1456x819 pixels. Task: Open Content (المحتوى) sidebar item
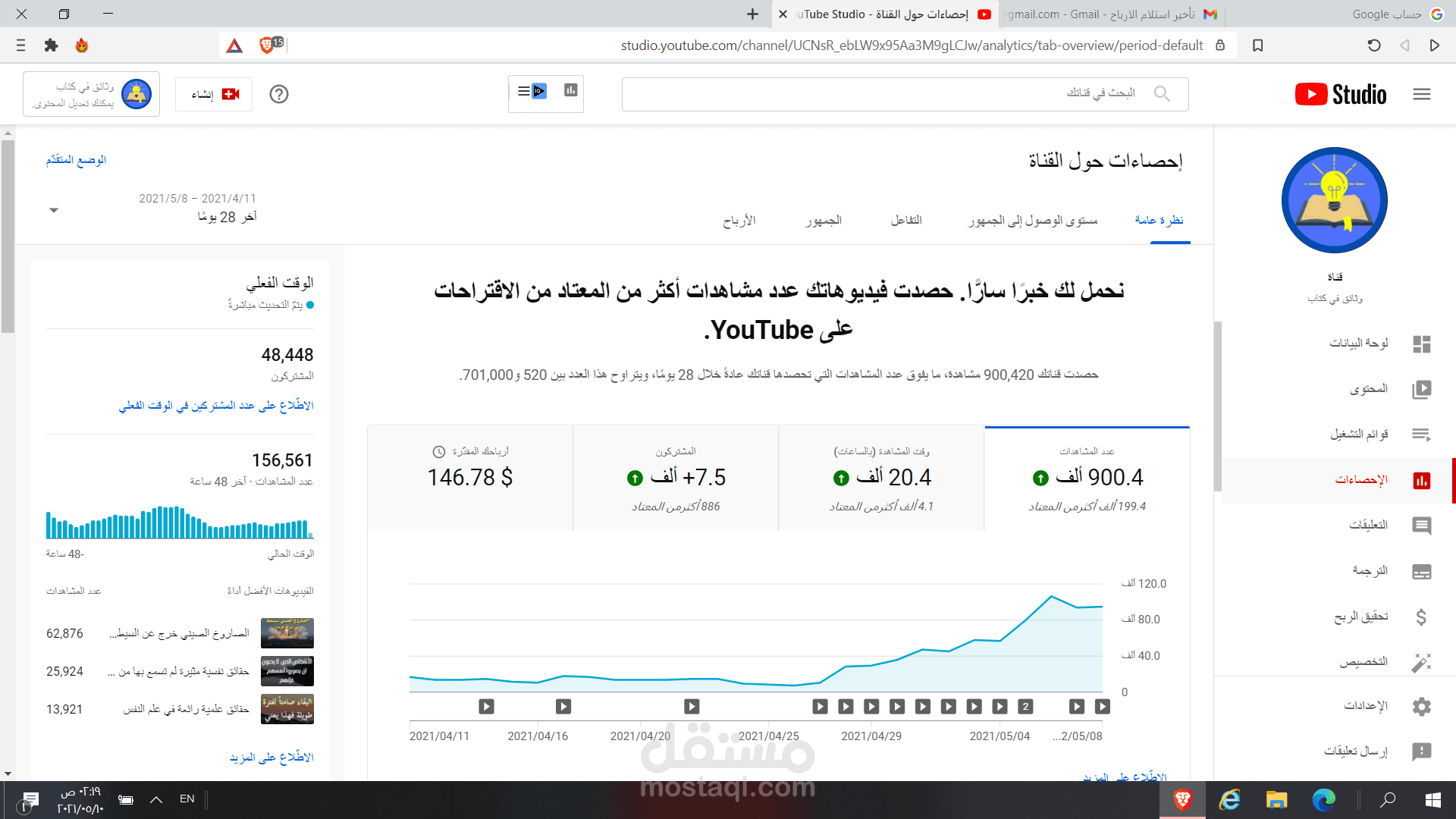[1338, 389]
